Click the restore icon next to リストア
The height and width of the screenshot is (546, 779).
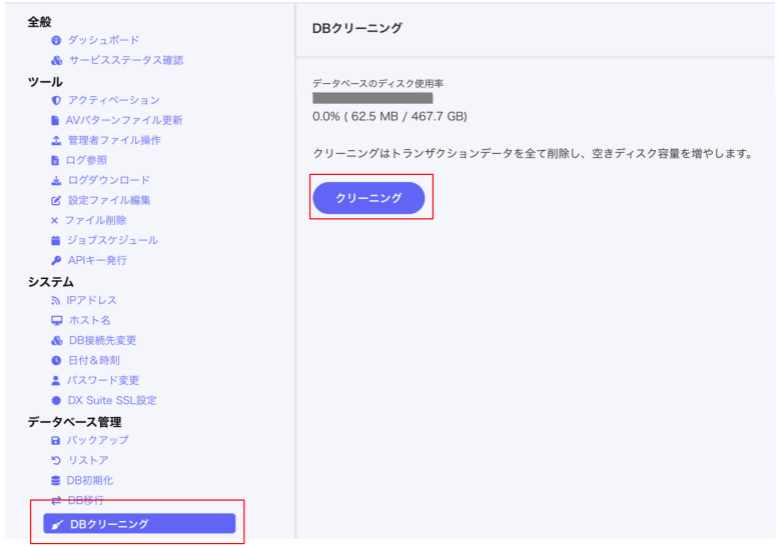click(56, 460)
